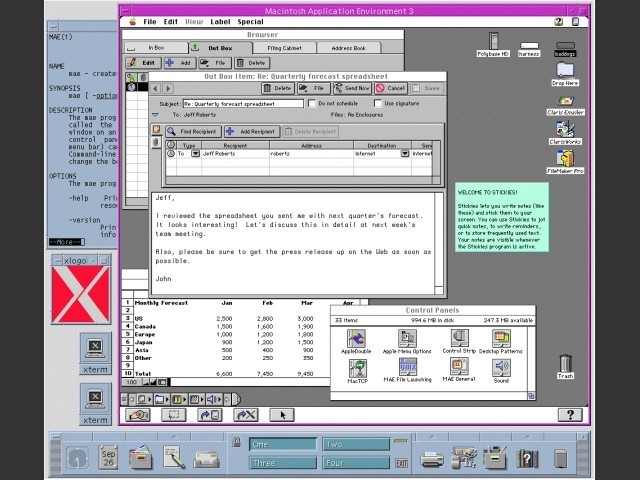Open the Label menu
The height and width of the screenshot is (480, 640).
tap(220, 22)
